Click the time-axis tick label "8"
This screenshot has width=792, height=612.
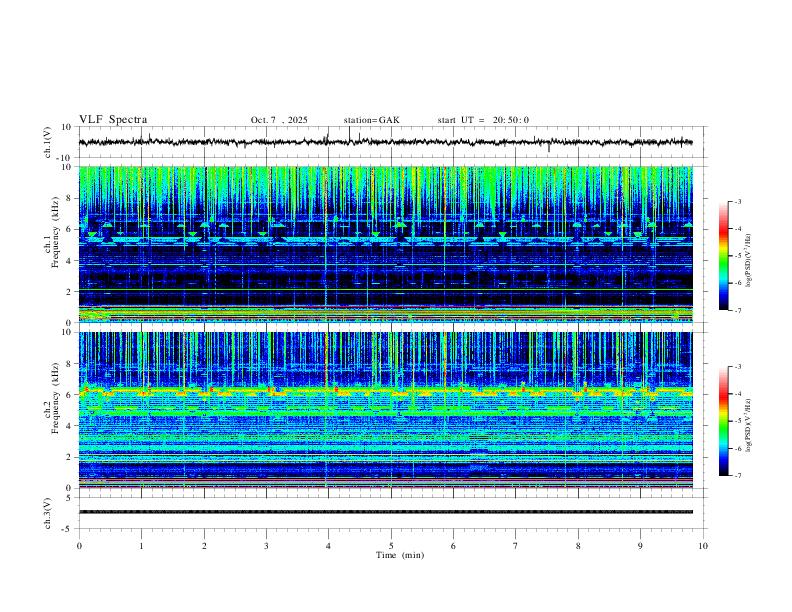coord(578,546)
